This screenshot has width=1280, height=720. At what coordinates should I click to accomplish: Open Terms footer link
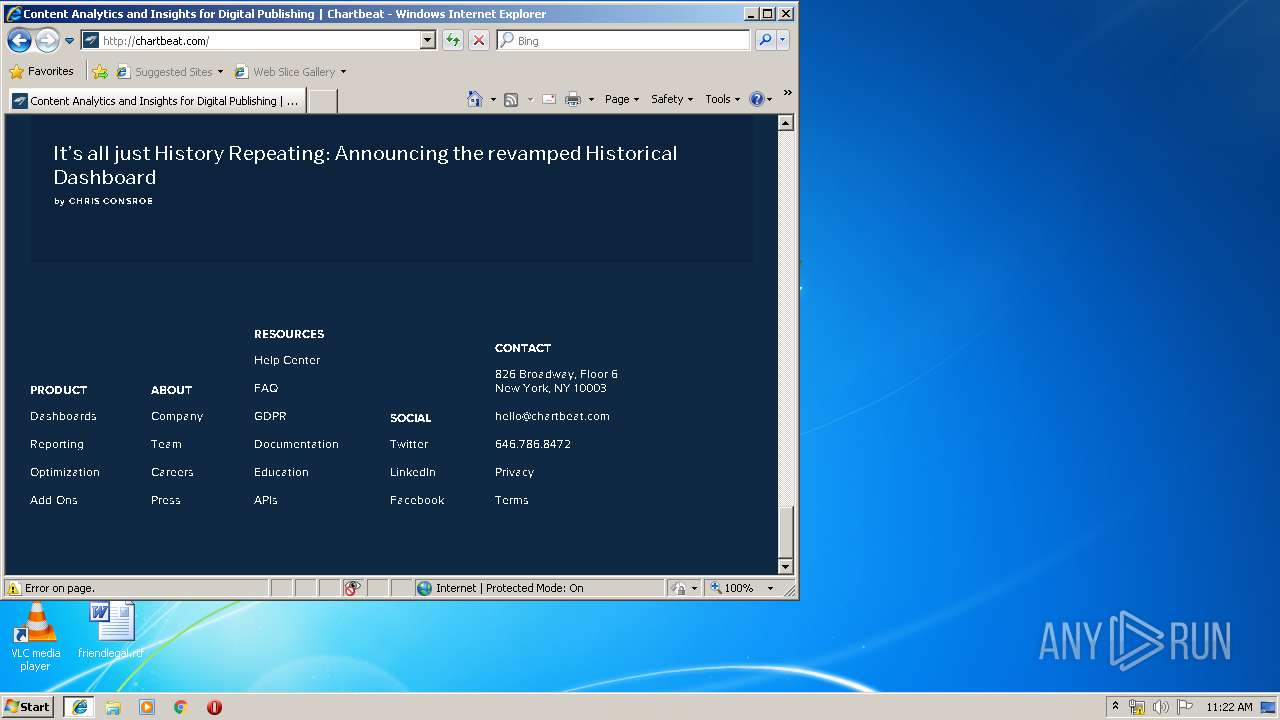512,500
